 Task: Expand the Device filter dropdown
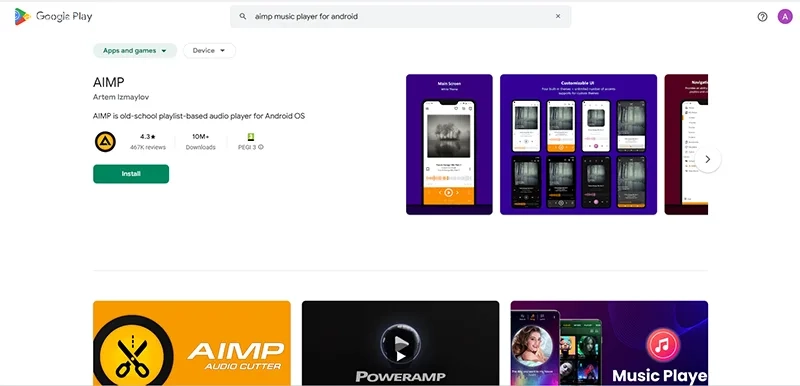tap(209, 50)
